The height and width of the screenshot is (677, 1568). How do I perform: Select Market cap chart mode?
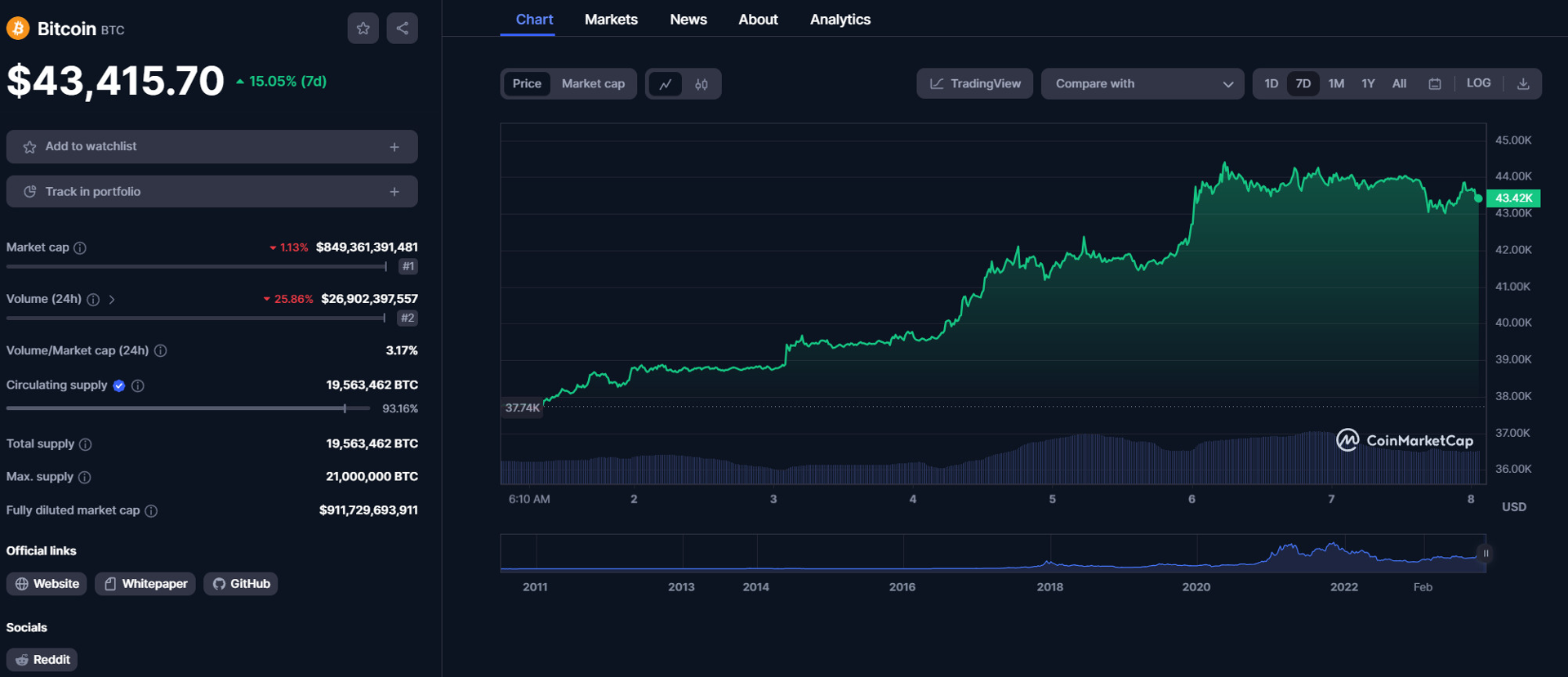593,83
